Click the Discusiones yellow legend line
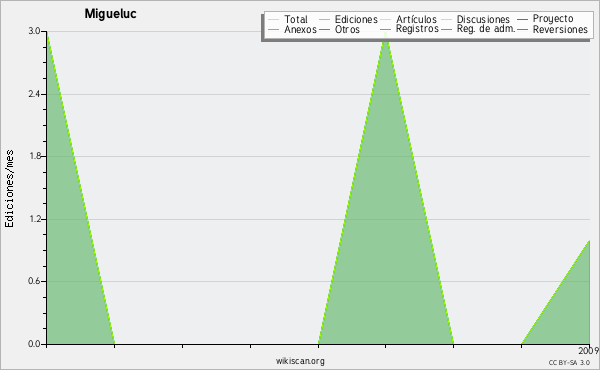 447,19
